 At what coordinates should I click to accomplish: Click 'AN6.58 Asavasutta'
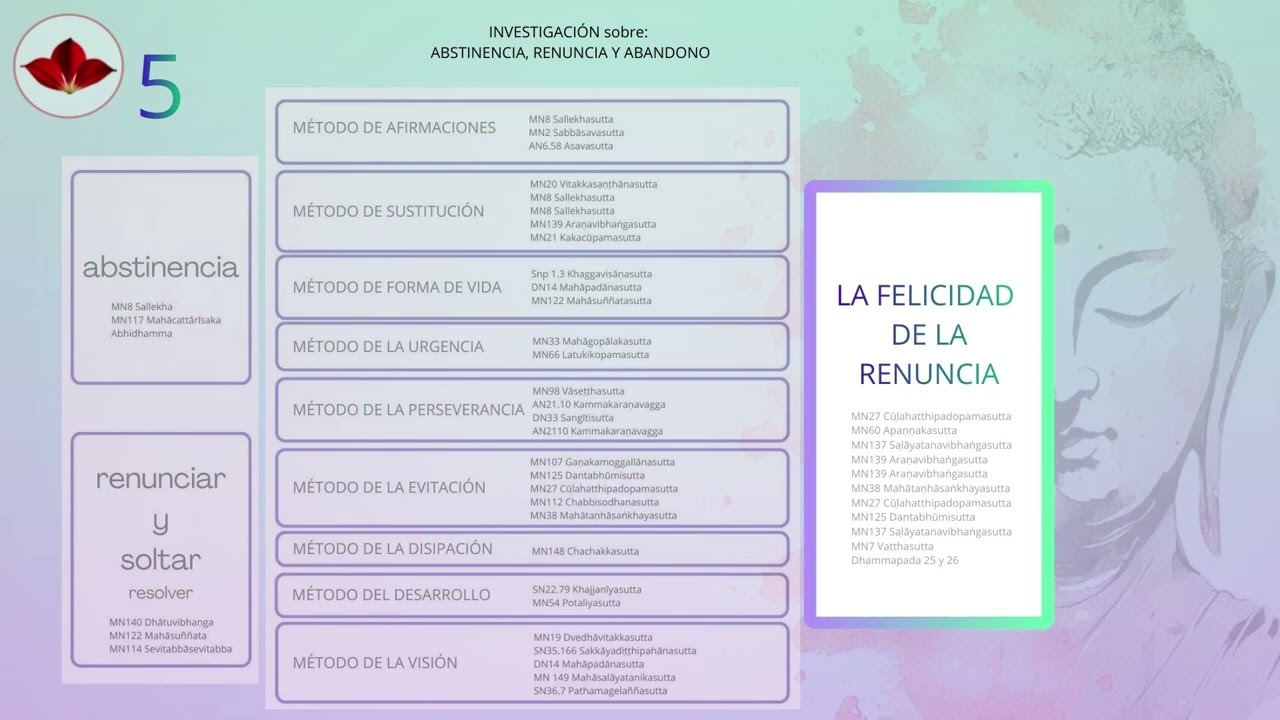[x=571, y=146]
